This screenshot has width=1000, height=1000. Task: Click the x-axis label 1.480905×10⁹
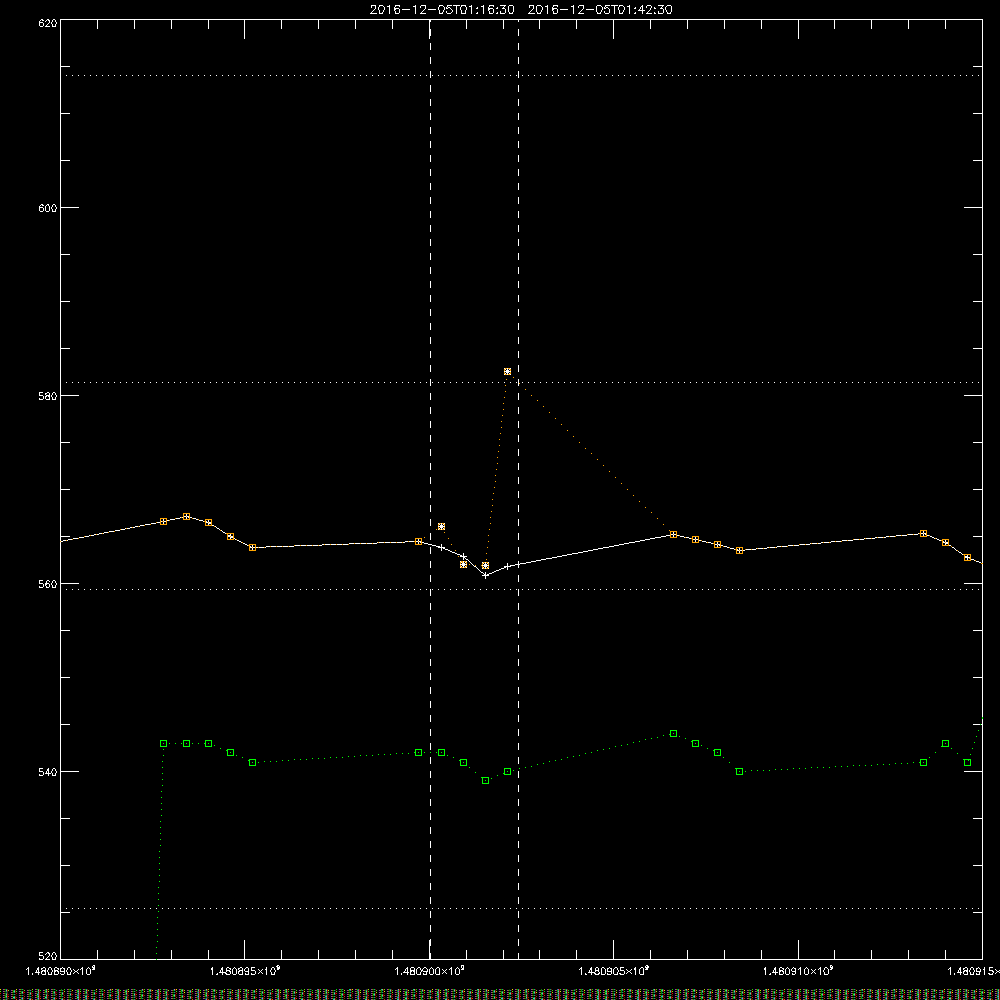click(x=614, y=971)
